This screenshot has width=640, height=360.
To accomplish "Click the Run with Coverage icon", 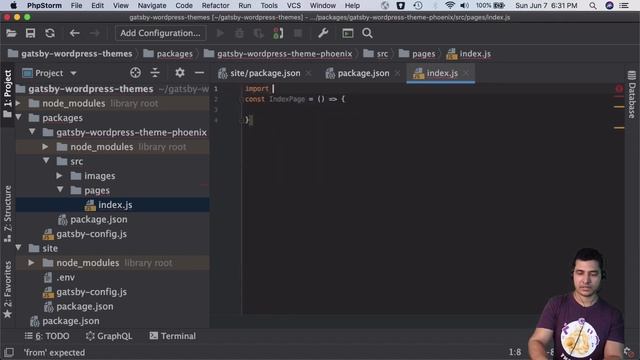I will (x=258, y=33).
